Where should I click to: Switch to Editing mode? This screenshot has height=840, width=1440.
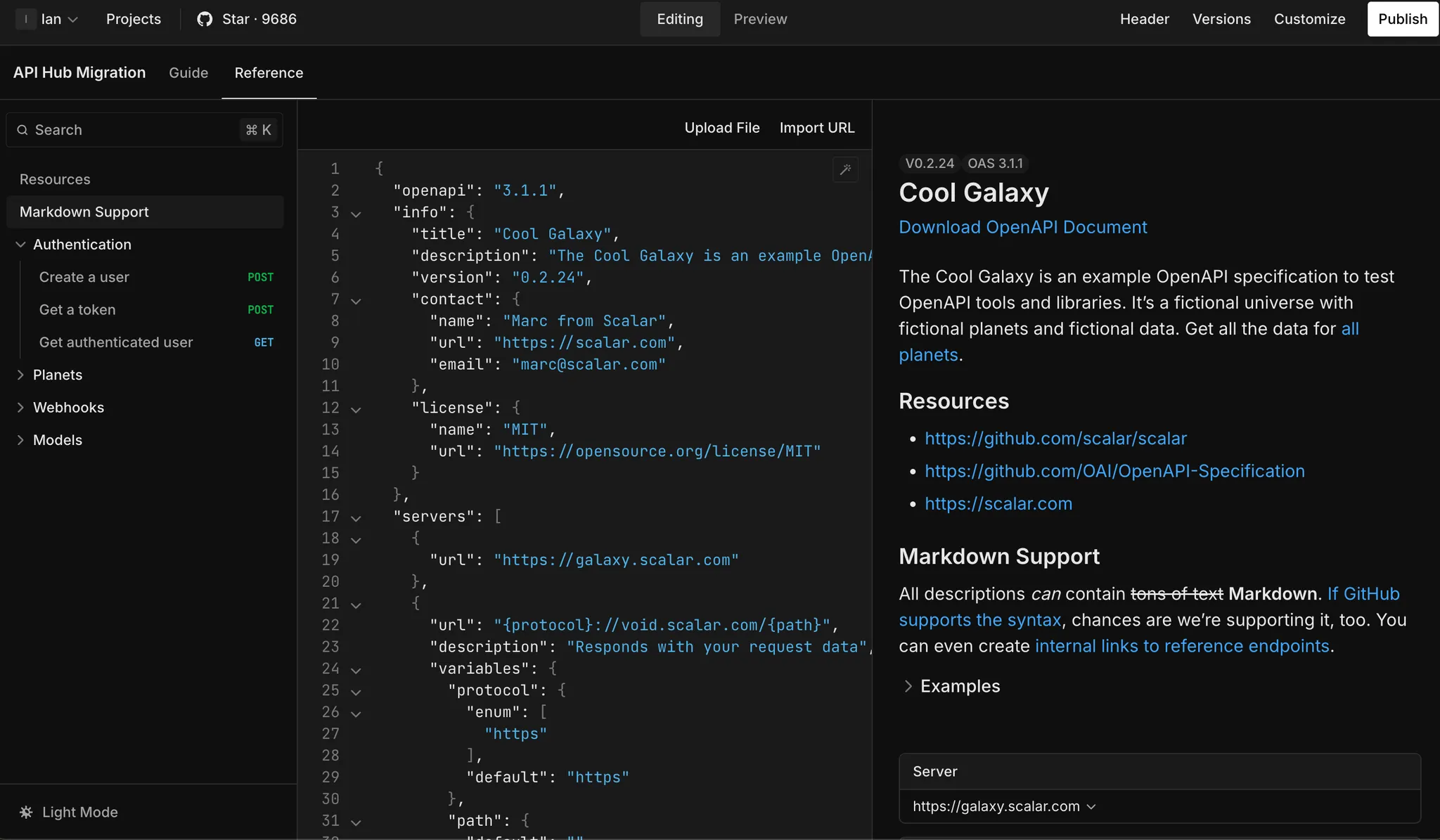[x=679, y=19]
